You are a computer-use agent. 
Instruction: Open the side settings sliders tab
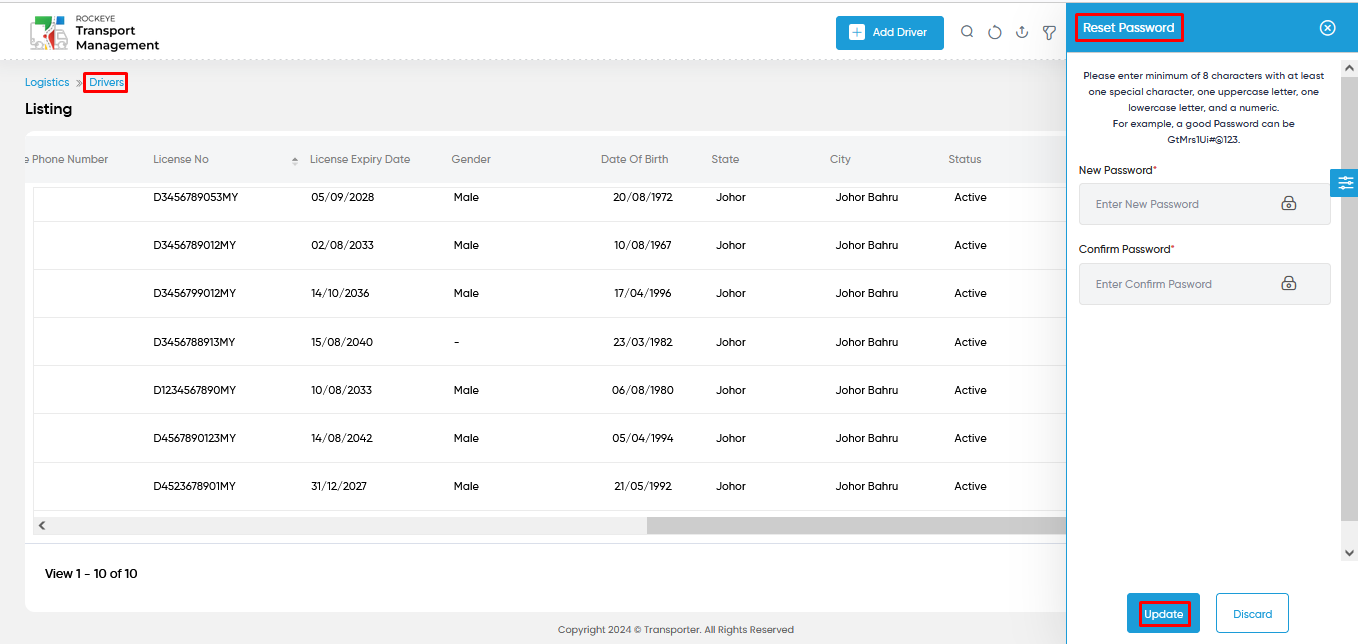tap(1345, 183)
